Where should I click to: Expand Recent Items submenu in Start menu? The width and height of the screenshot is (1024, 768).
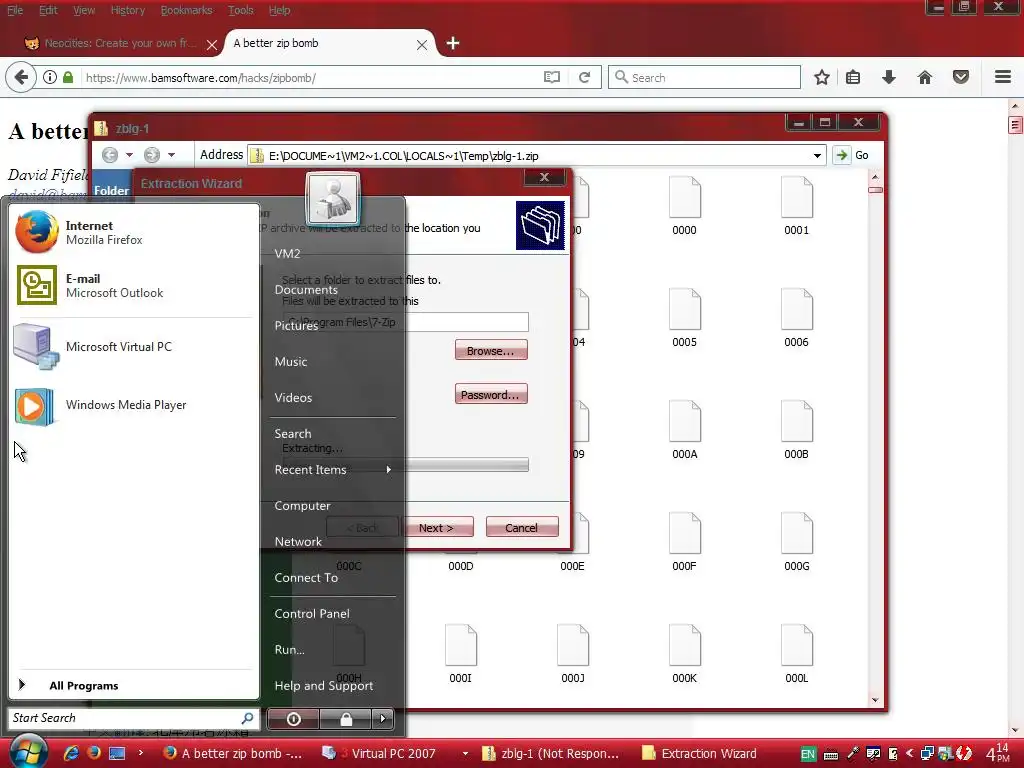tap(333, 470)
